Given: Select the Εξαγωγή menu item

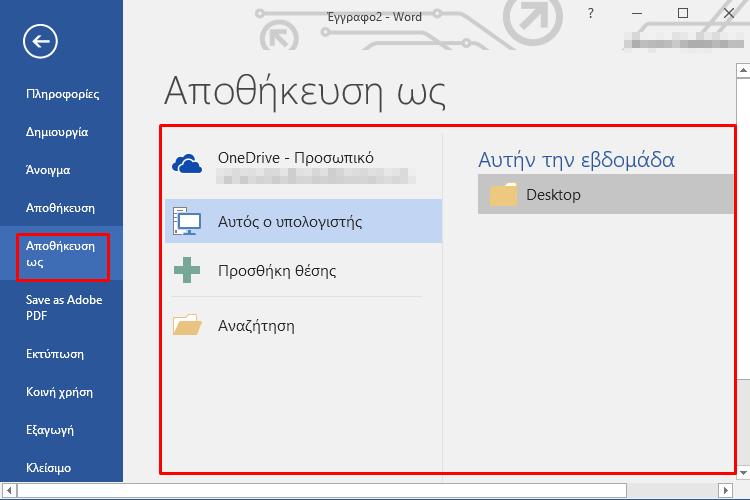Looking at the screenshot, I should (50, 430).
